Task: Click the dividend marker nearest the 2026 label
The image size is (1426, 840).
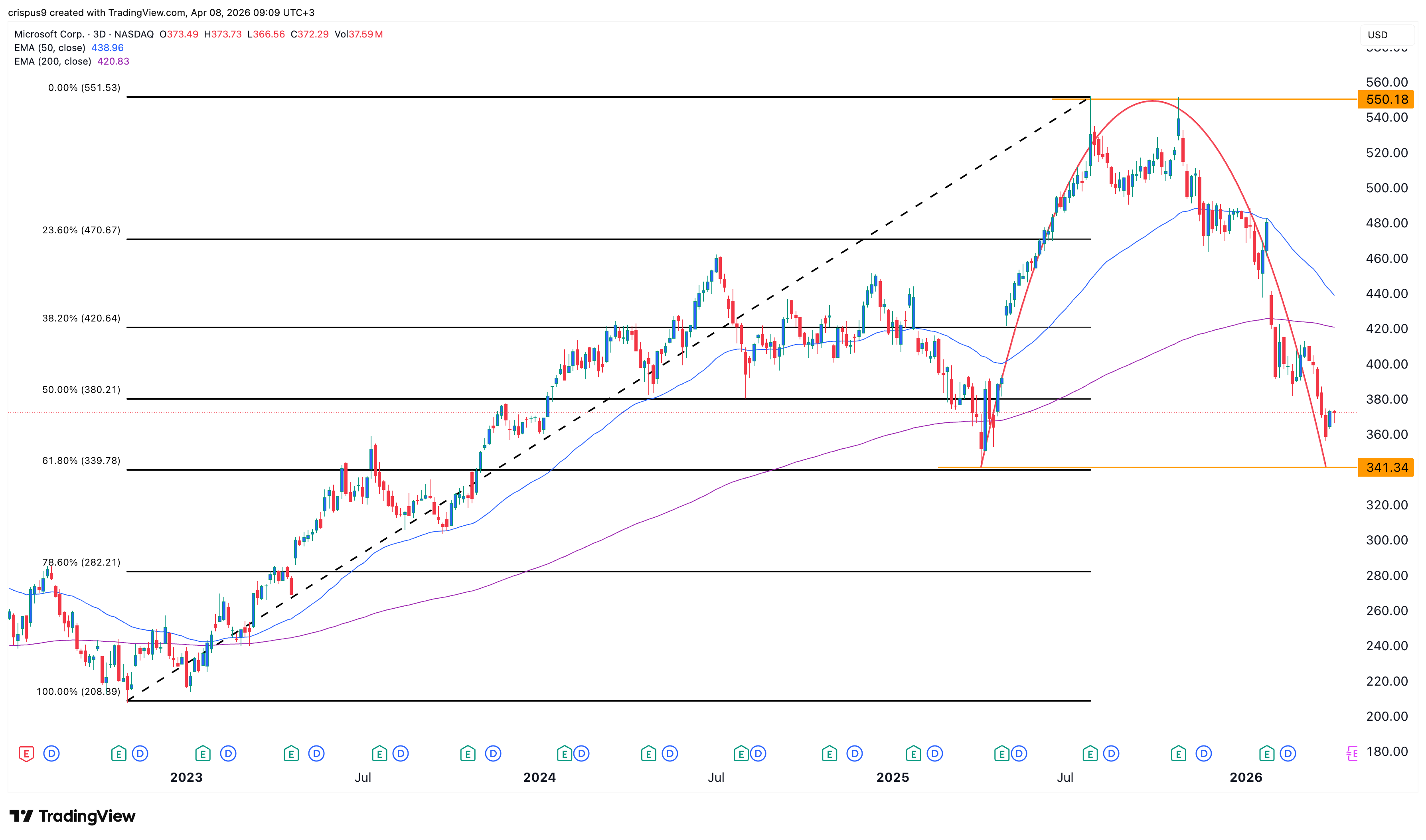Action: (x=1288, y=753)
